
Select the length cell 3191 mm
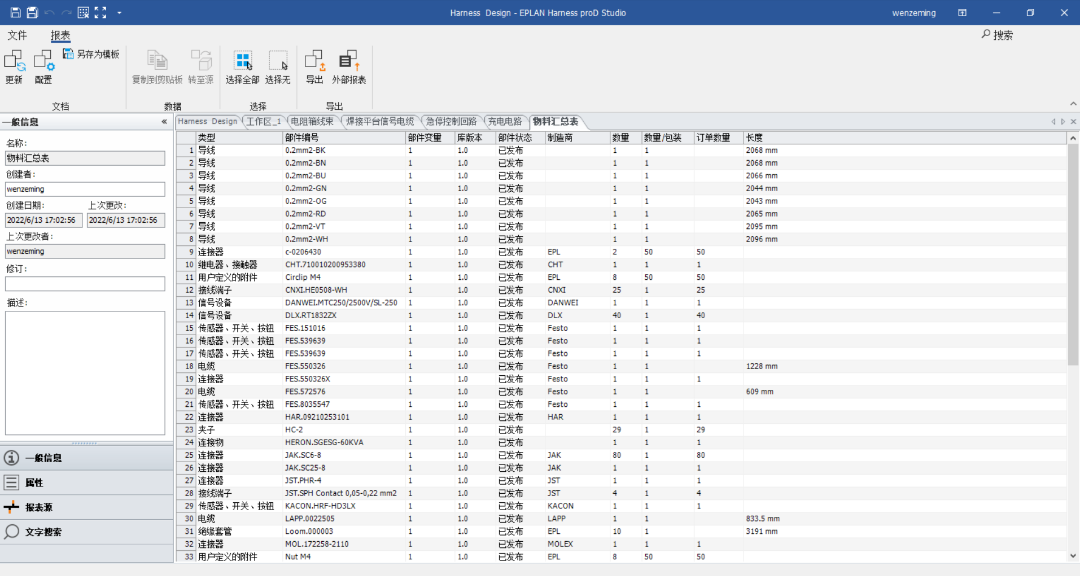[905, 531]
